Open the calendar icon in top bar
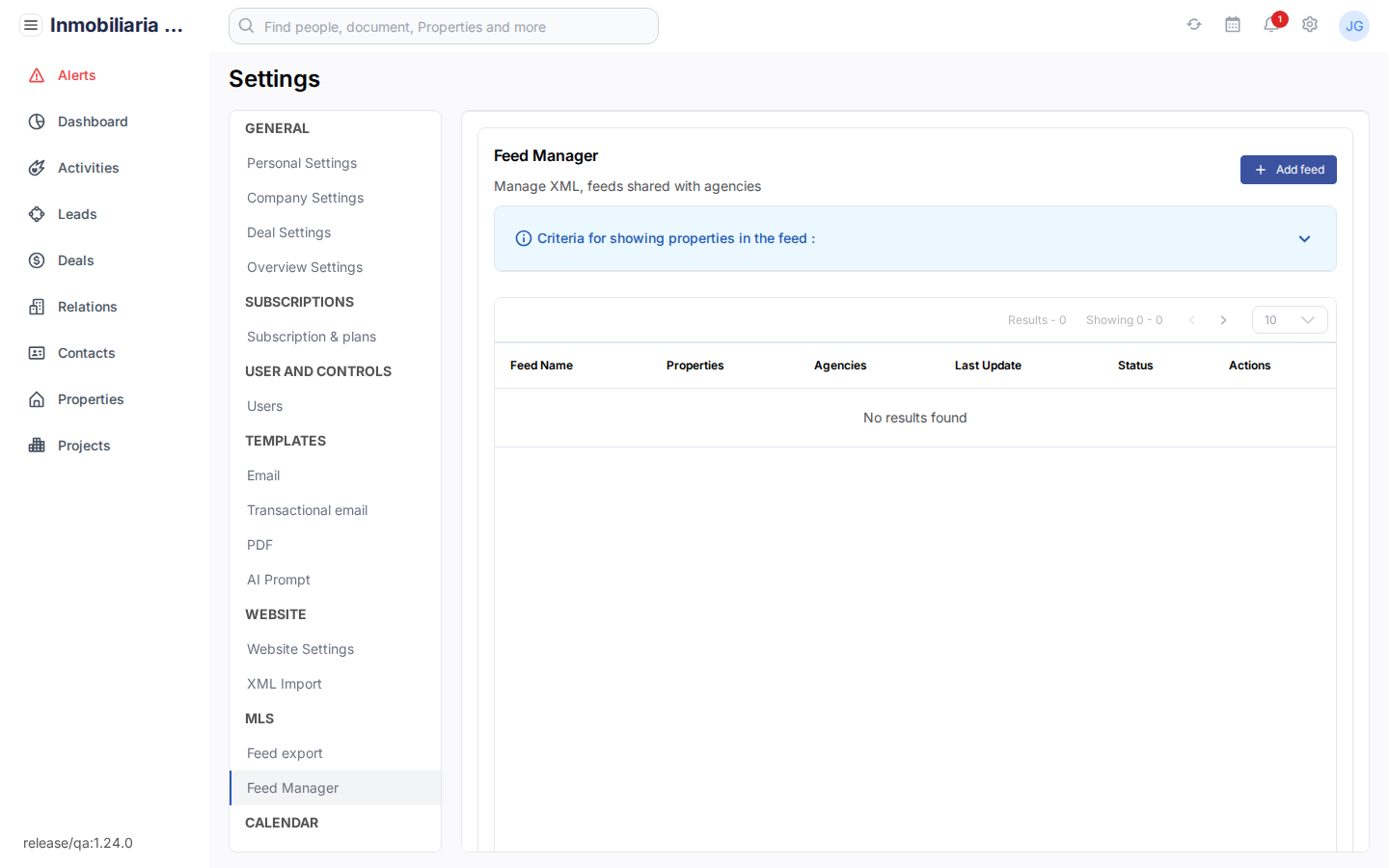 [x=1233, y=25]
